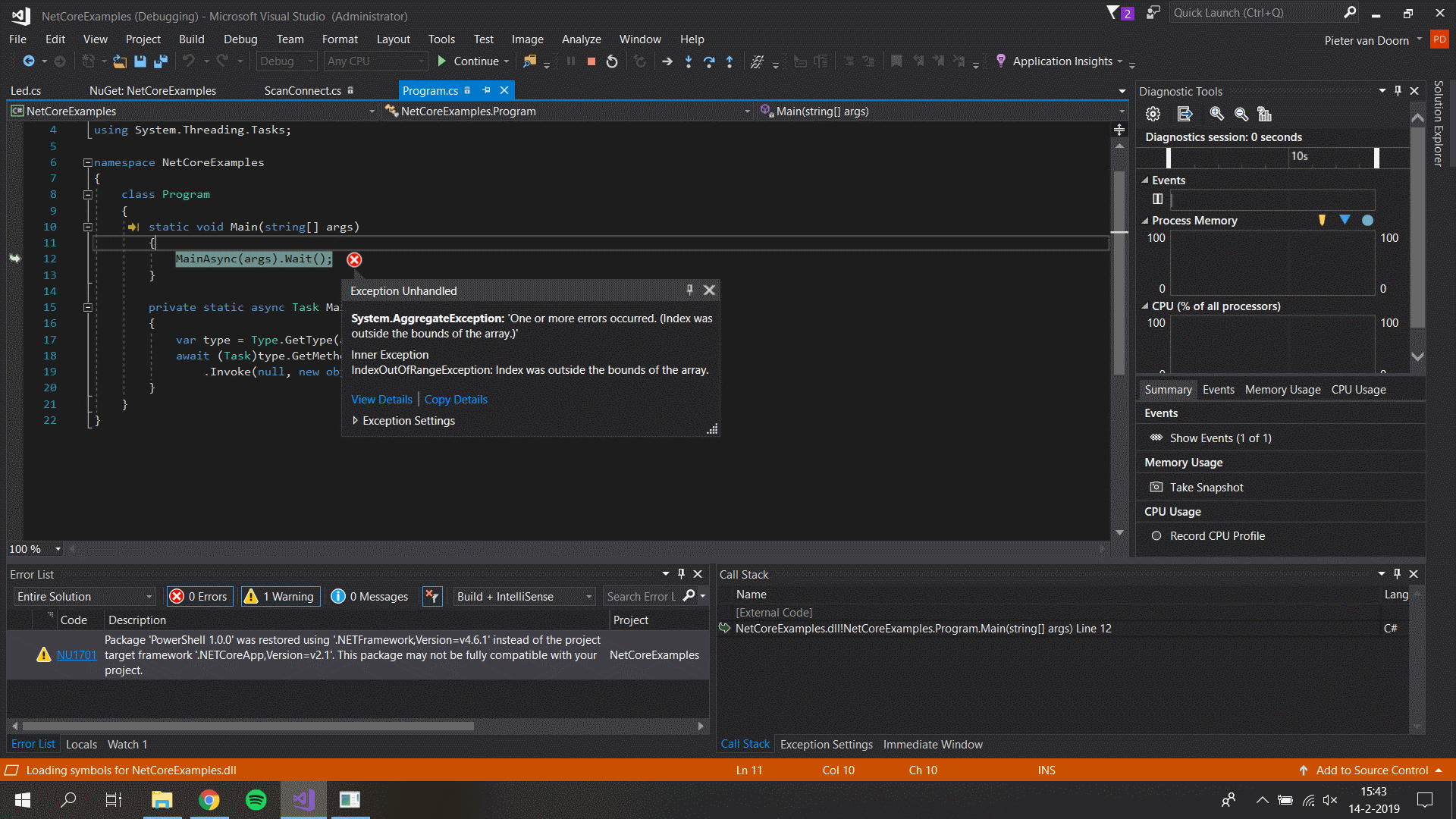Click the right handle of diagnostics timeline
The height and width of the screenshot is (819, 1456).
tap(1376, 158)
